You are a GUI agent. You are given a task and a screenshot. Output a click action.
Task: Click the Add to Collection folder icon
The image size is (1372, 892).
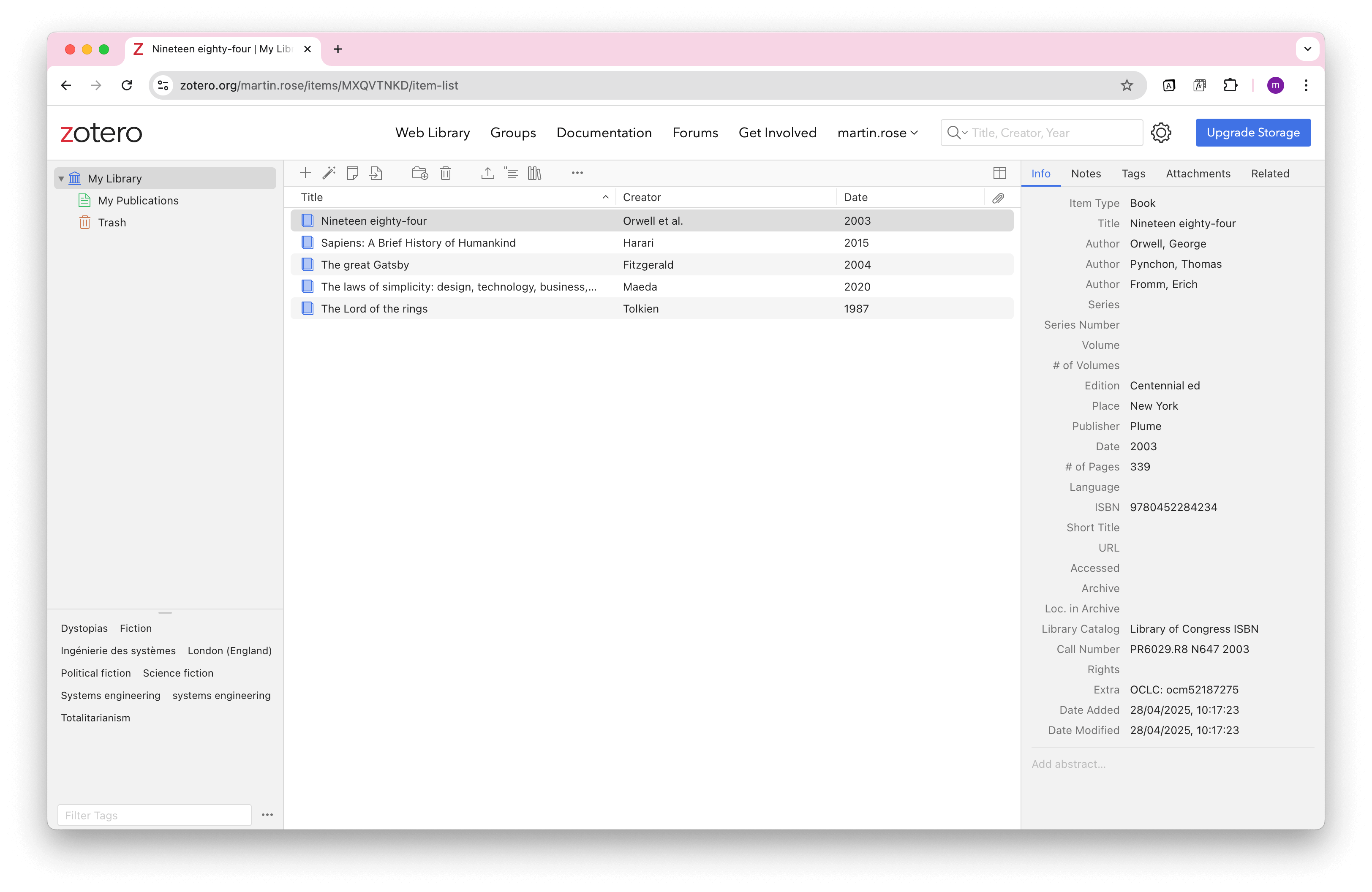pyautogui.click(x=420, y=173)
